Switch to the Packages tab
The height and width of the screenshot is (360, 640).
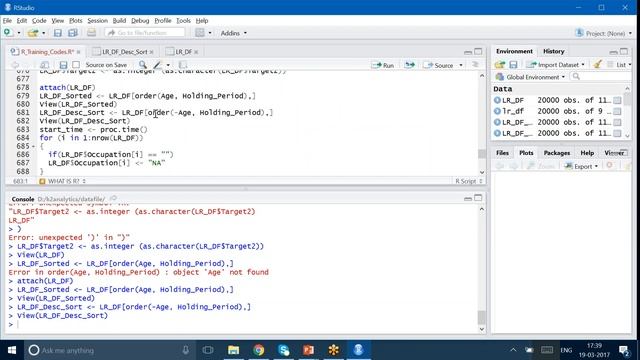point(557,153)
